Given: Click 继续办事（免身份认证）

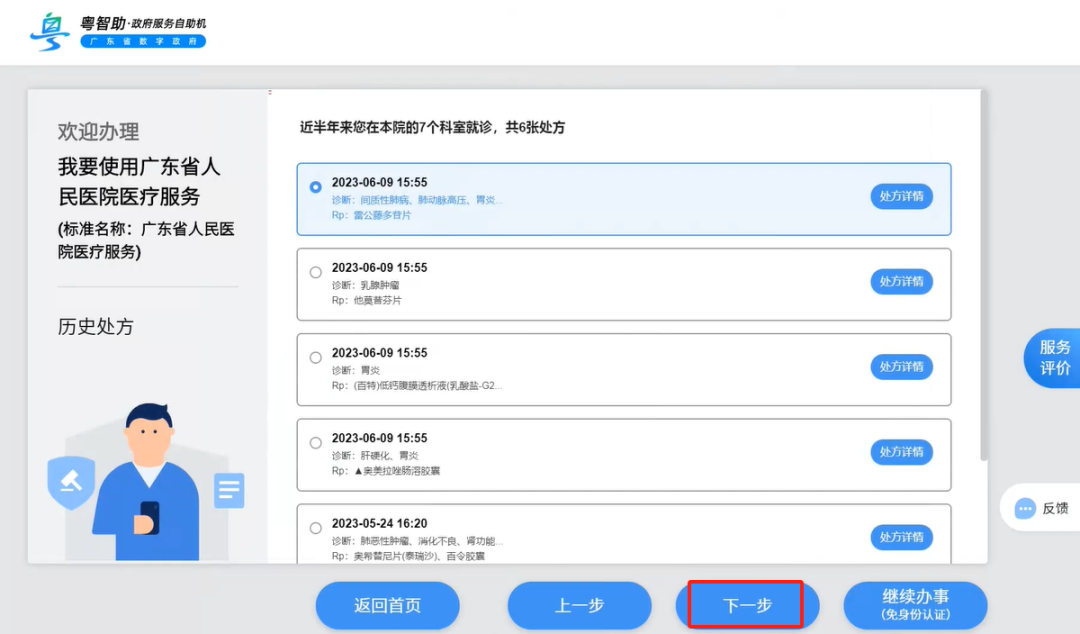Looking at the screenshot, I should (916, 605).
